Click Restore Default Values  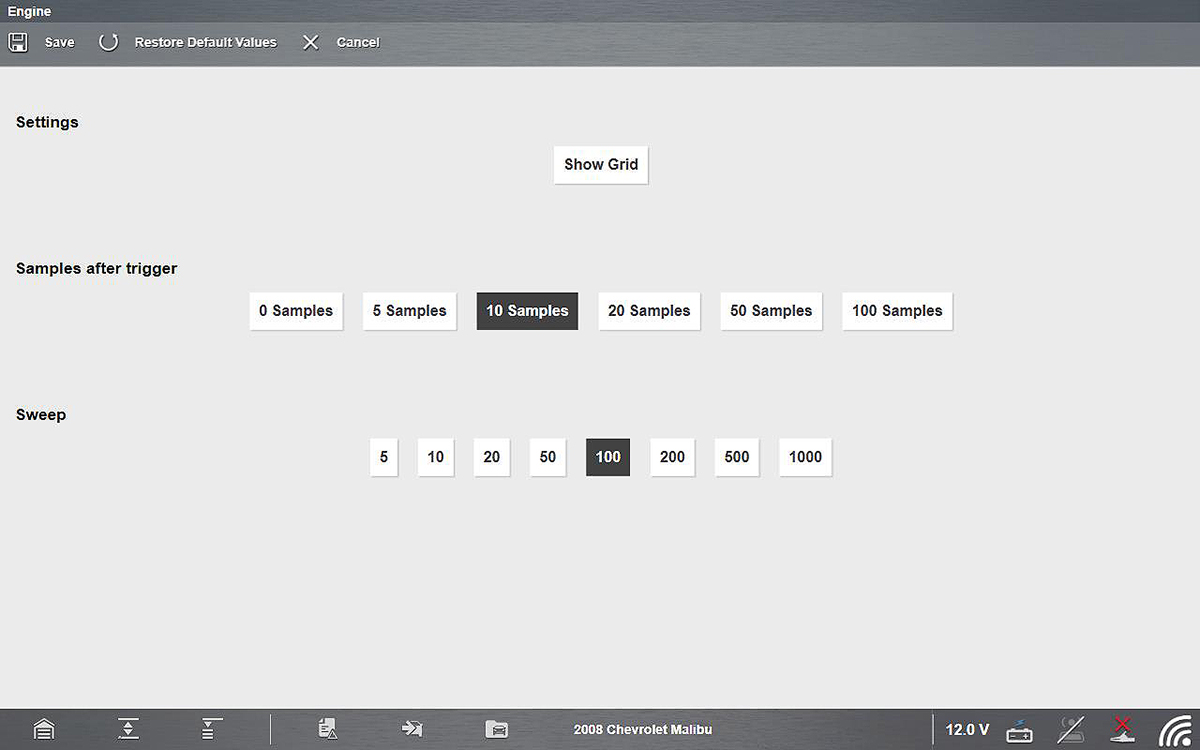(188, 42)
